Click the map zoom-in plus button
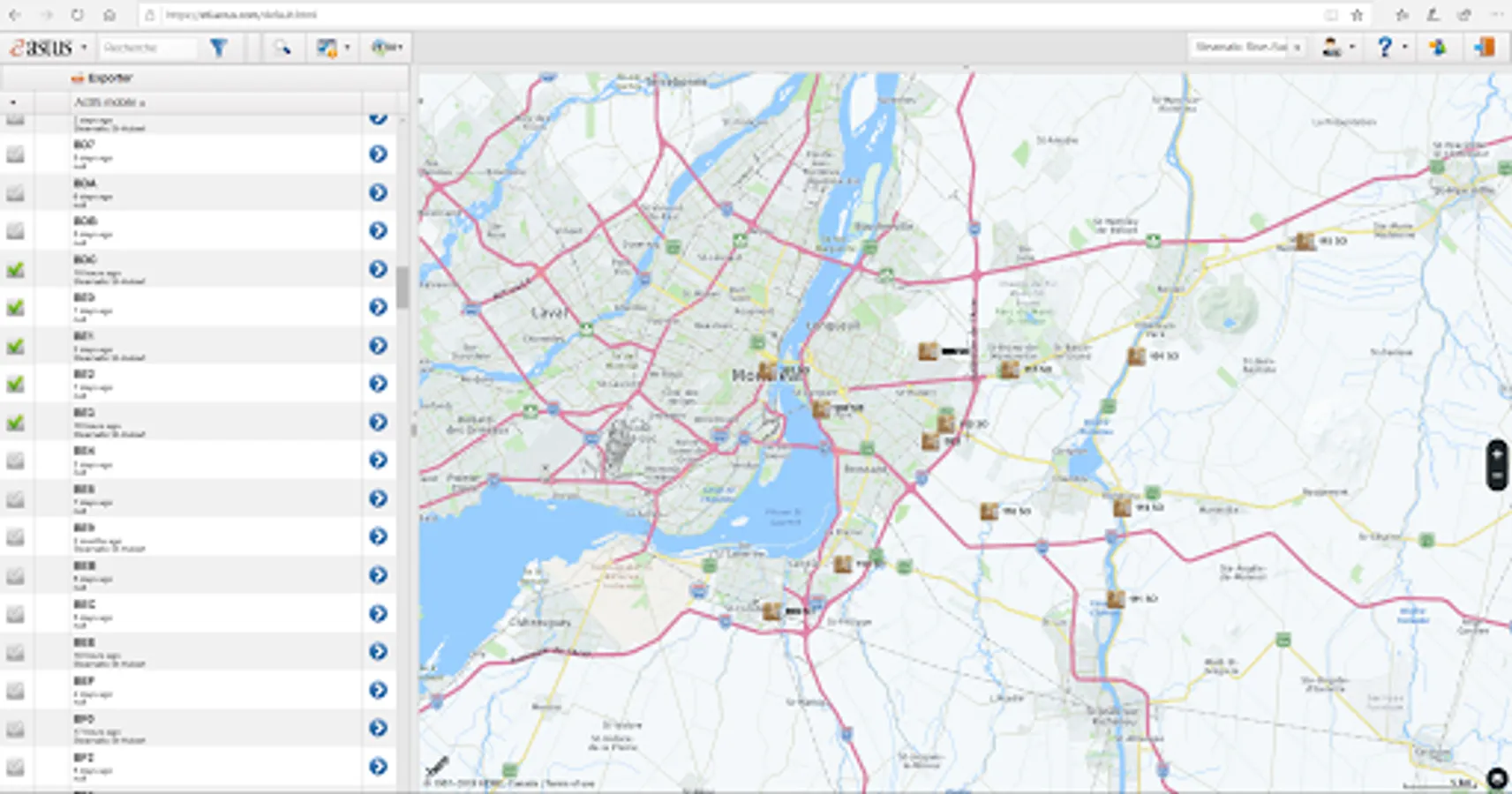This screenshot has width=1512, height=794. point(1497,453)
